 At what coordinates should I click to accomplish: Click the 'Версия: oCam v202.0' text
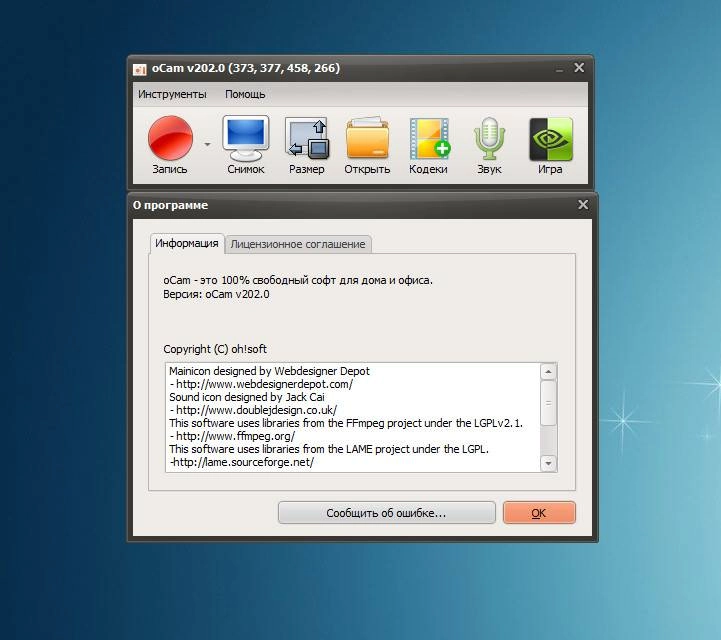[x=216, y=294]
